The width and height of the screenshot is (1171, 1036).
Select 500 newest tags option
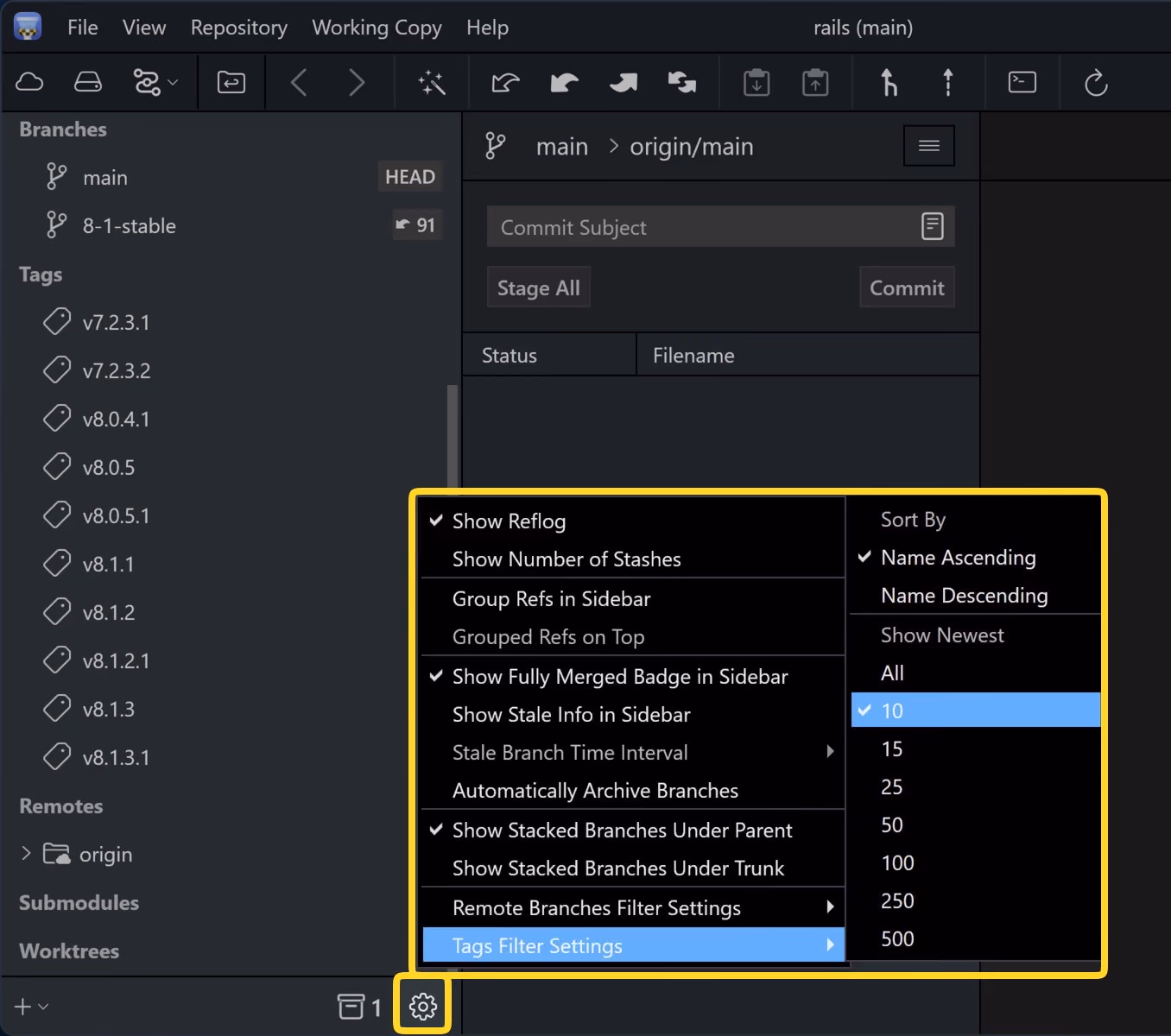(976, 939)
